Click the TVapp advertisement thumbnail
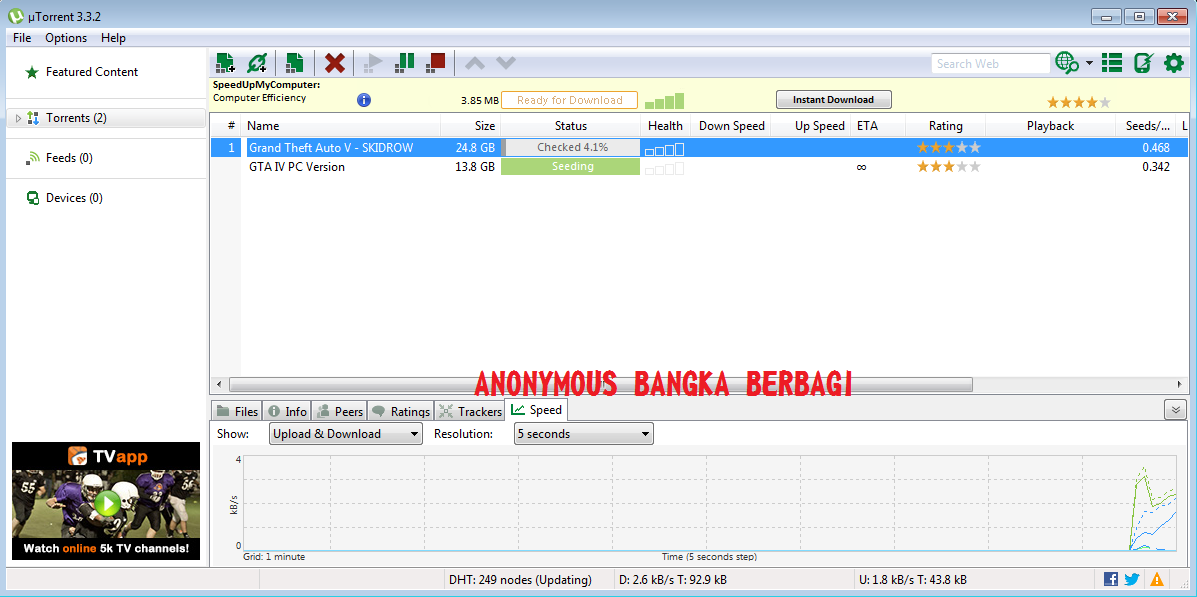This screenshot has width=1197, height=597. pos(106,501)
